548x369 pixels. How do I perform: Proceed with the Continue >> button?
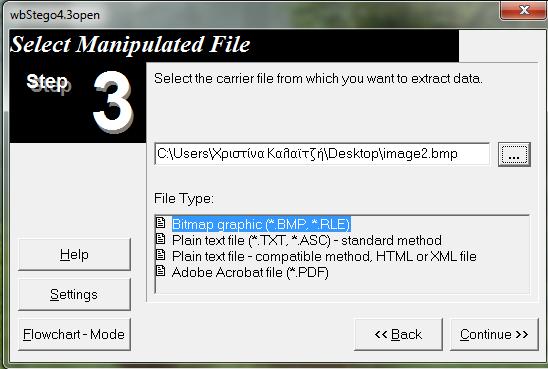tap(494, 334)
